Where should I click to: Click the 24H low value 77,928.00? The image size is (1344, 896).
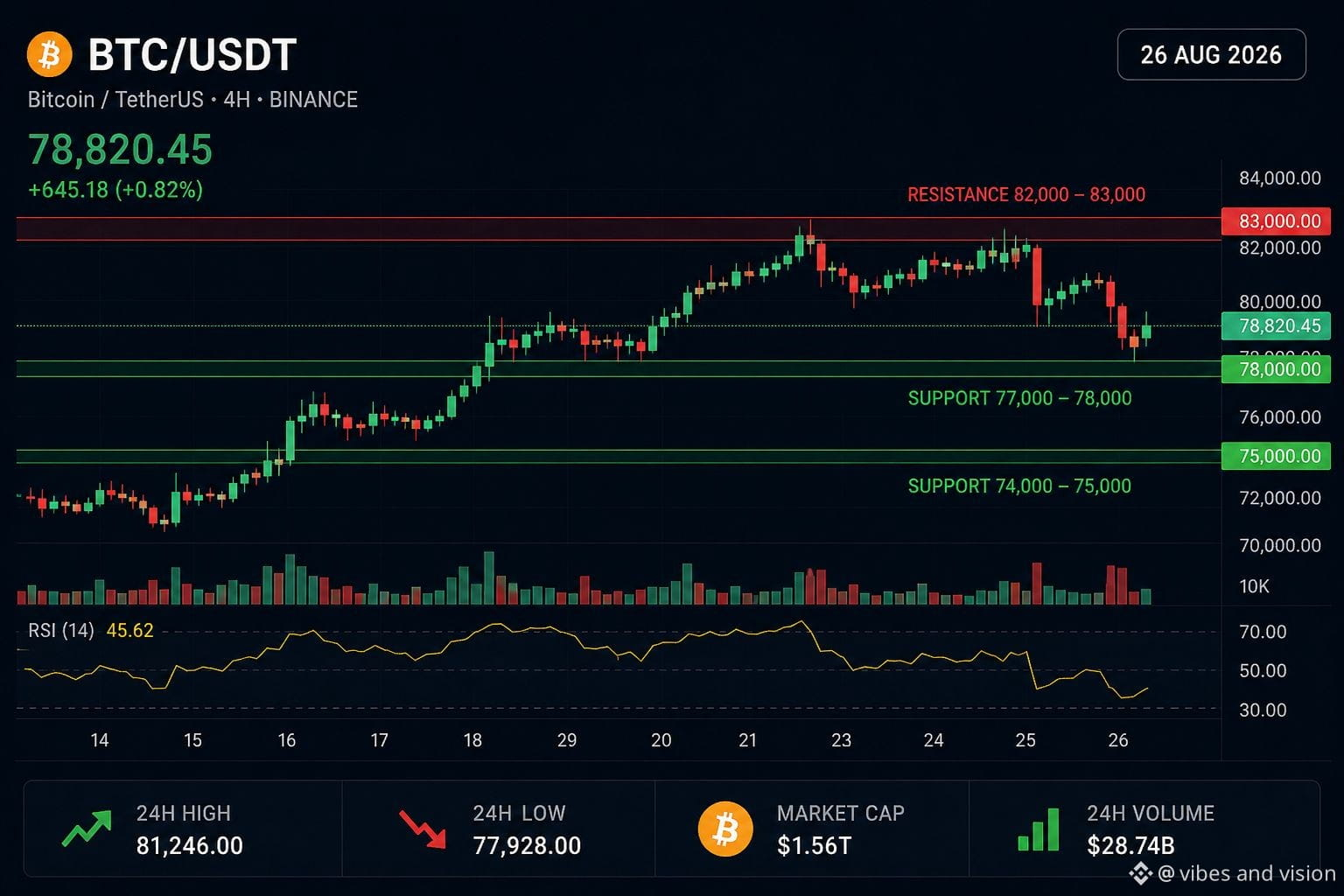[527, 846]
